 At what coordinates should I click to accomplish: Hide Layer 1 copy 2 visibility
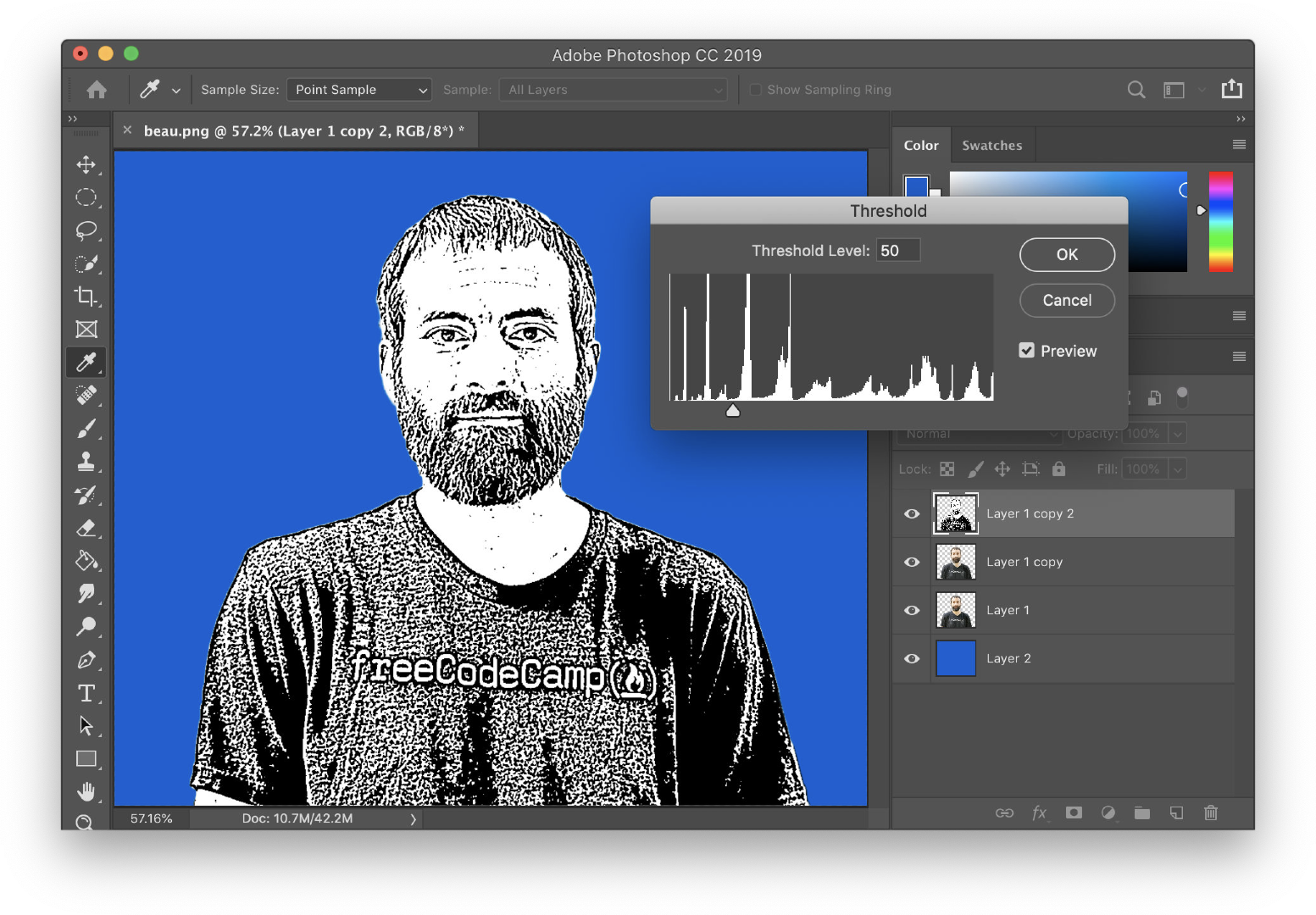click(x=912, y=513)
